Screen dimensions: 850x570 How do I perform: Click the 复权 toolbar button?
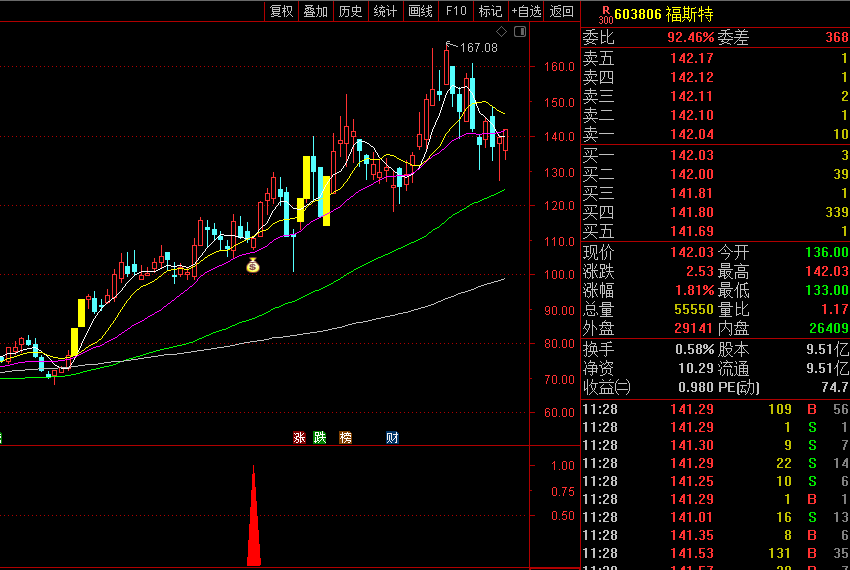pos(281,11)
